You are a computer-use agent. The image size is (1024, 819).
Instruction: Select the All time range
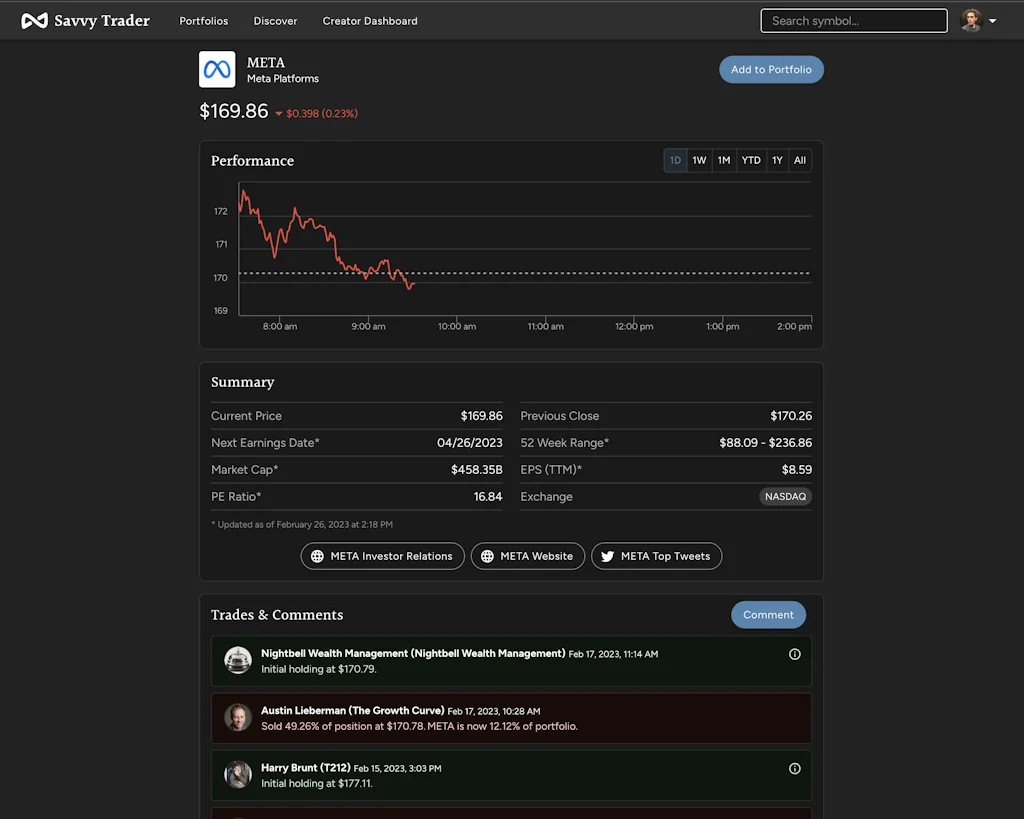pyautogui.click(x=800, y=160)
